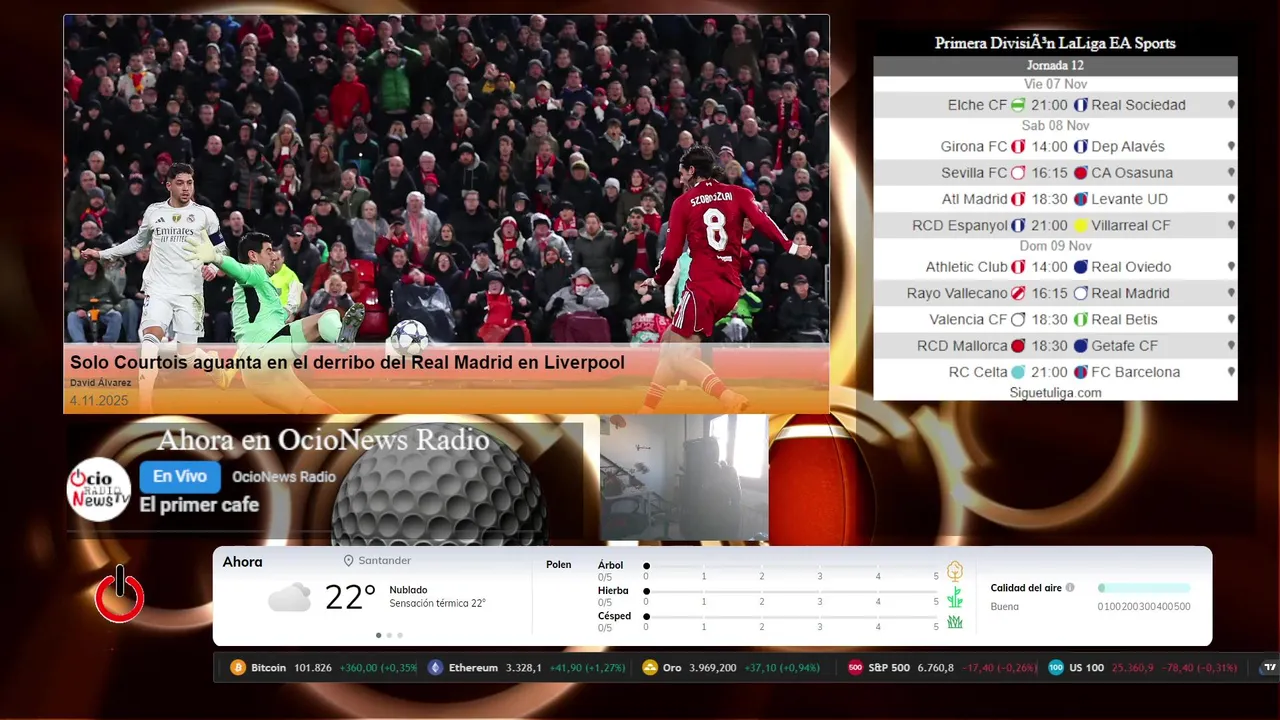This screenshot has width=1280, height=720.
Task: Click the En Vivo button
Action: [x=180, y=477]
